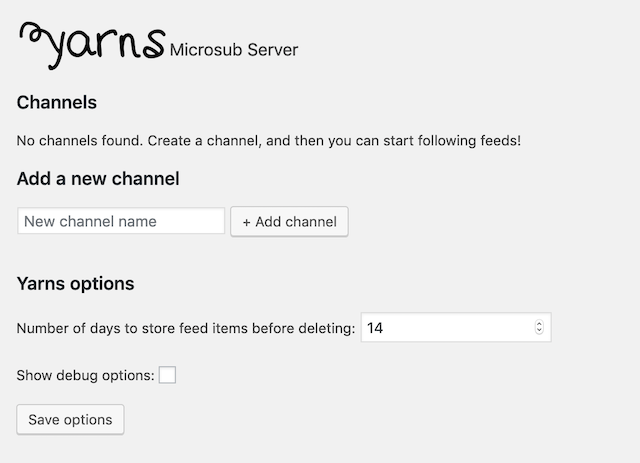This screenshot has width=640, height=463.
Task: Click the No channels found message
Action: (269, 140)
